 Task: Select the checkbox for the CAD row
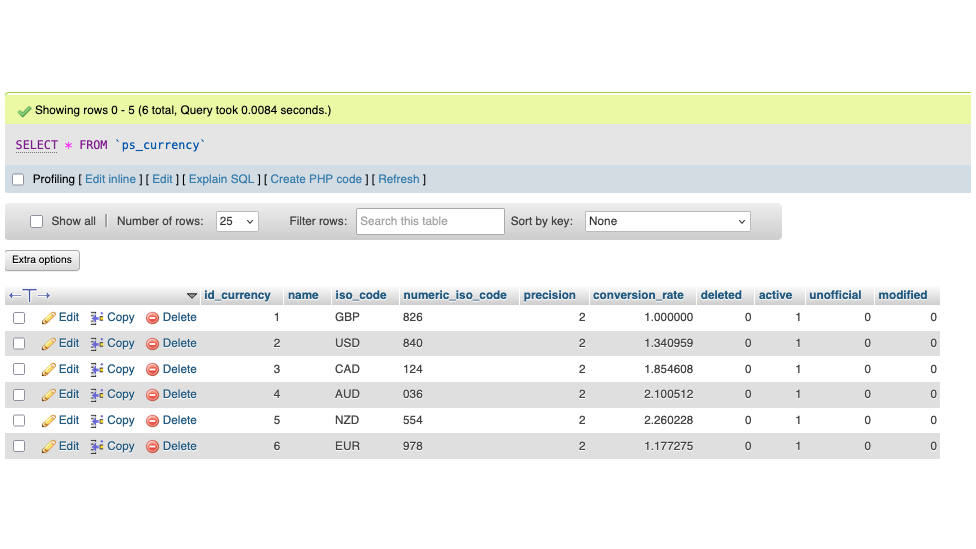(x=19, y=369)
